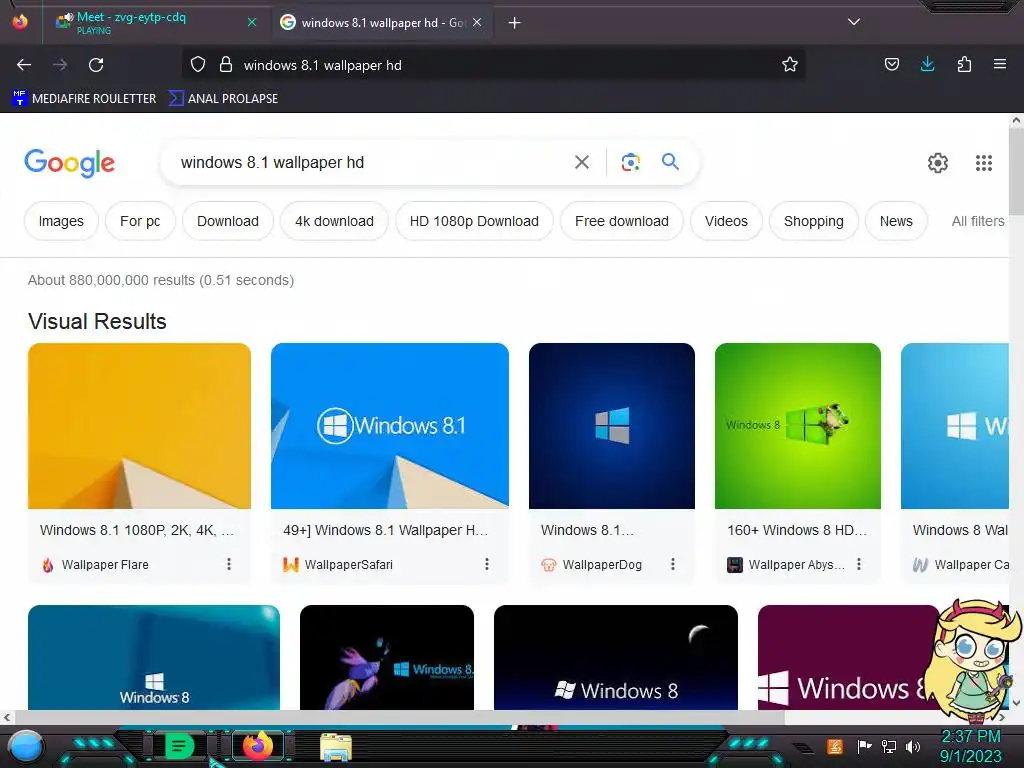This screenshot has height=768, width=1024.
Task: Search by image with Google Lens icon
Action: (630, 162)
